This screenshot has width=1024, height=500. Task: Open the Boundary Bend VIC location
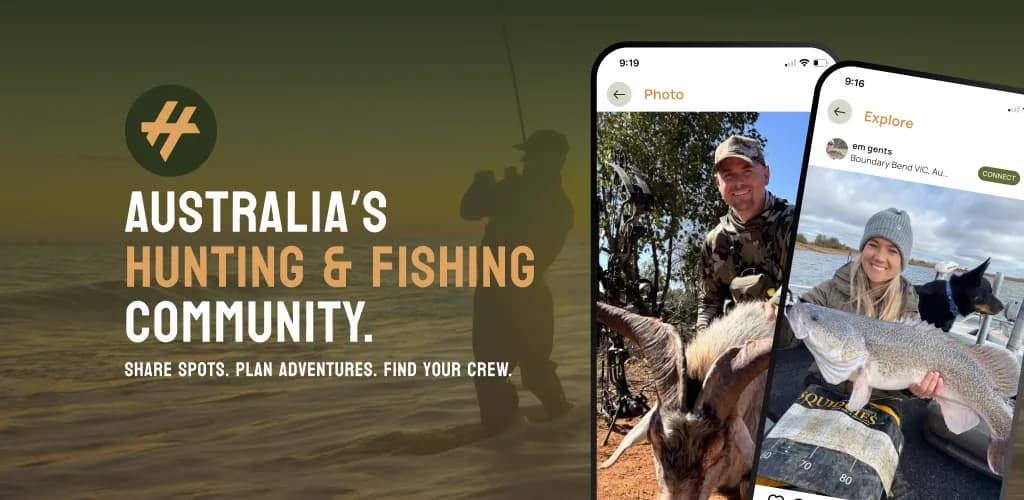(x=899, y=166)
